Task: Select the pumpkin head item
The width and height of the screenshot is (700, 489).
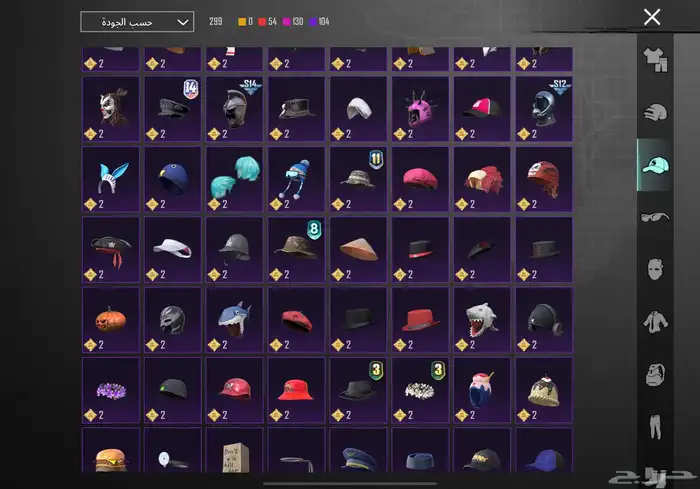Action: tap(111, 319)
